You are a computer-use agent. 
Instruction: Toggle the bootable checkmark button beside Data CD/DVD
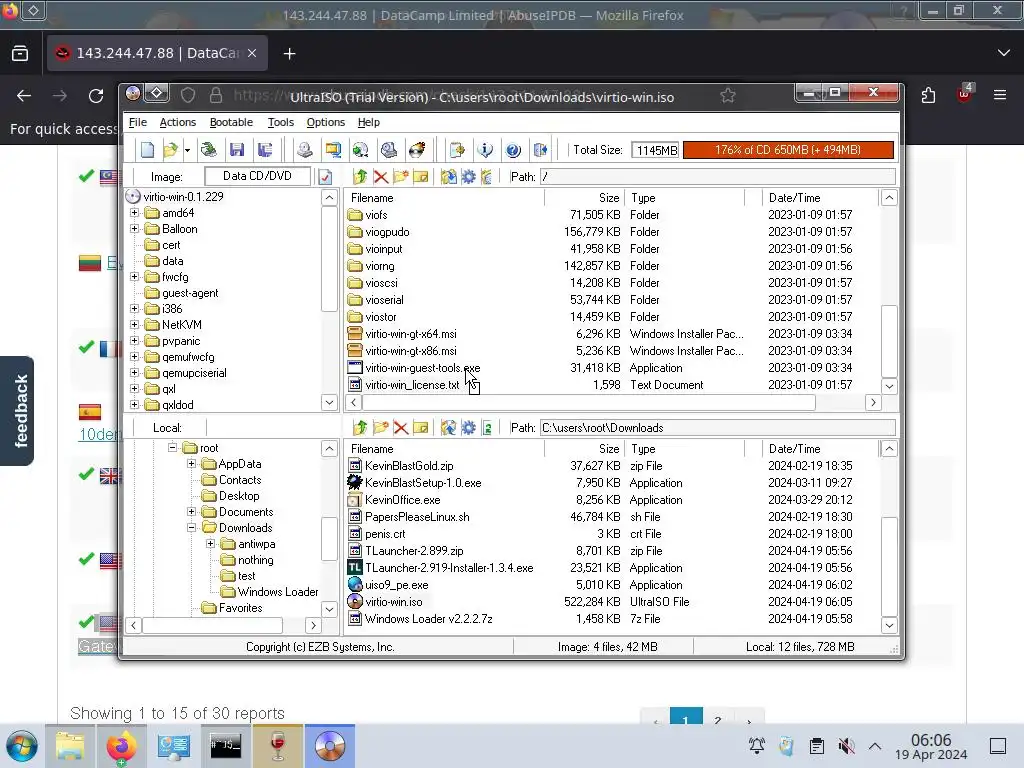(325, 176)
